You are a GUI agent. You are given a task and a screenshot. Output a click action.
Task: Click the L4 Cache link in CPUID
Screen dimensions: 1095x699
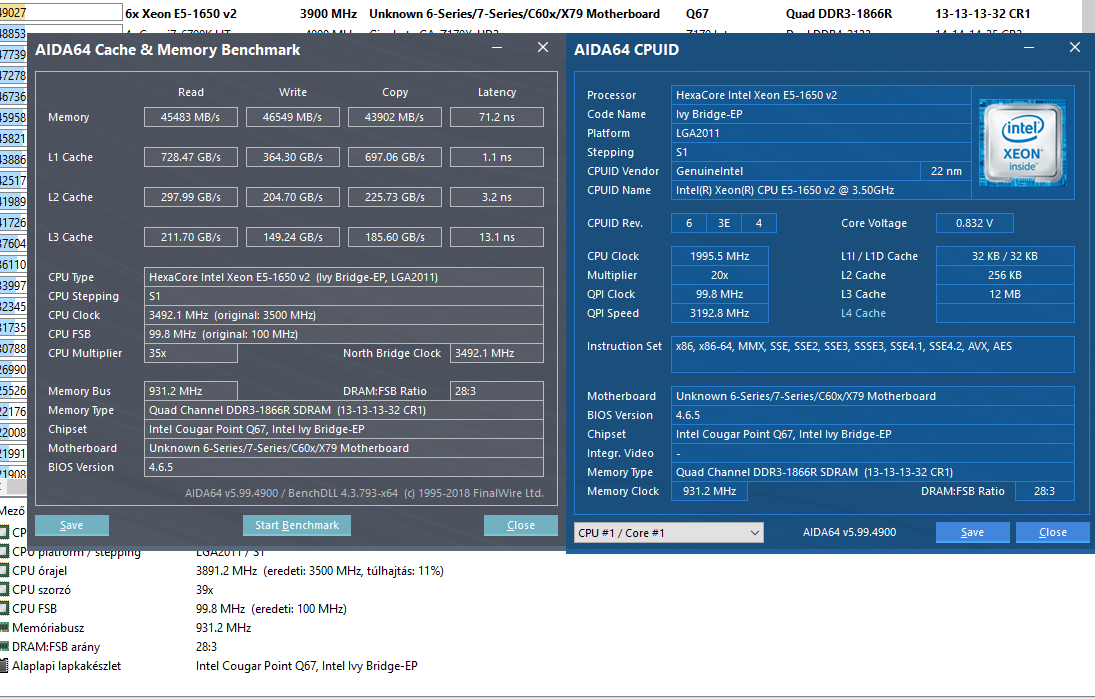tap(863, 314)
